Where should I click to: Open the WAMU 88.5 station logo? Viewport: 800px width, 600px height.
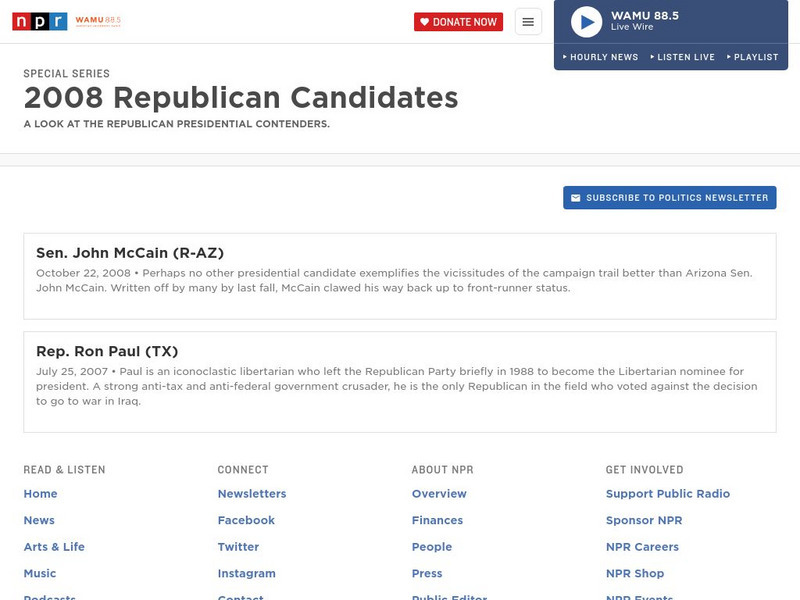(x=101, y=21)
